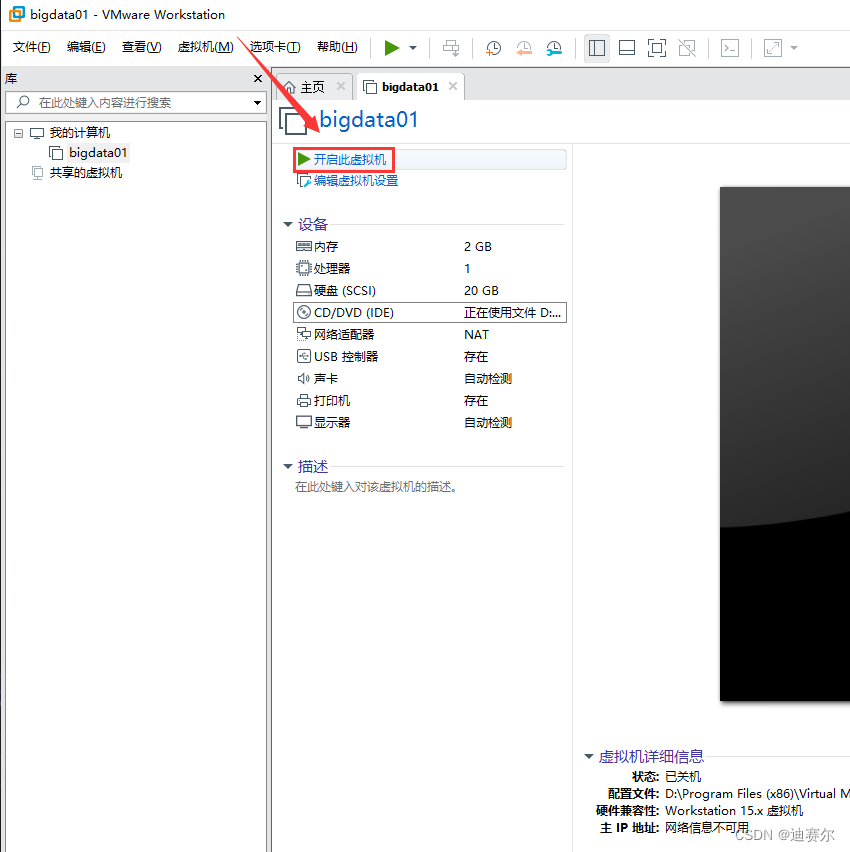The height and width of the screenshot is (852, 850).
Task: Select the 显示器 device row
Action: (x=429, y=423)
